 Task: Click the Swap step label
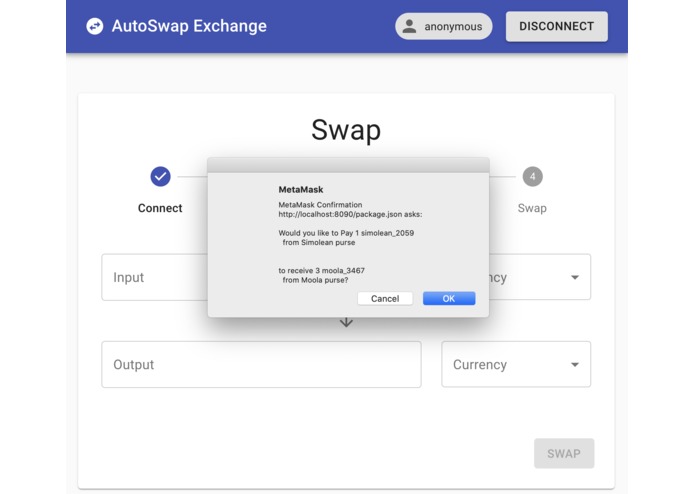coord(532,208)
